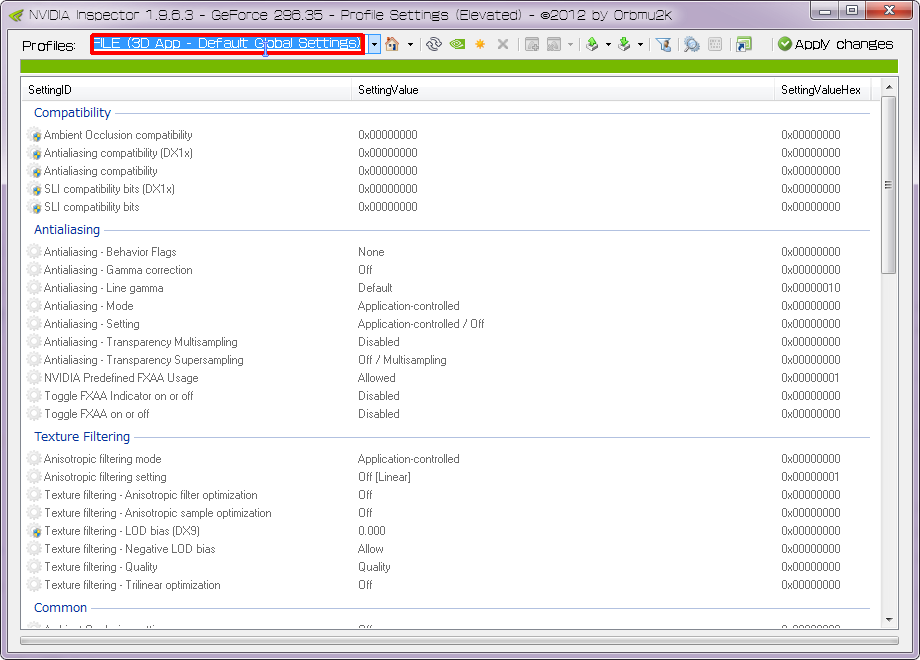The image size is (920, 660).
Task: Minimize the NVIDIA Inspector window
Action: pyautogui.click(x=826, y=11)
